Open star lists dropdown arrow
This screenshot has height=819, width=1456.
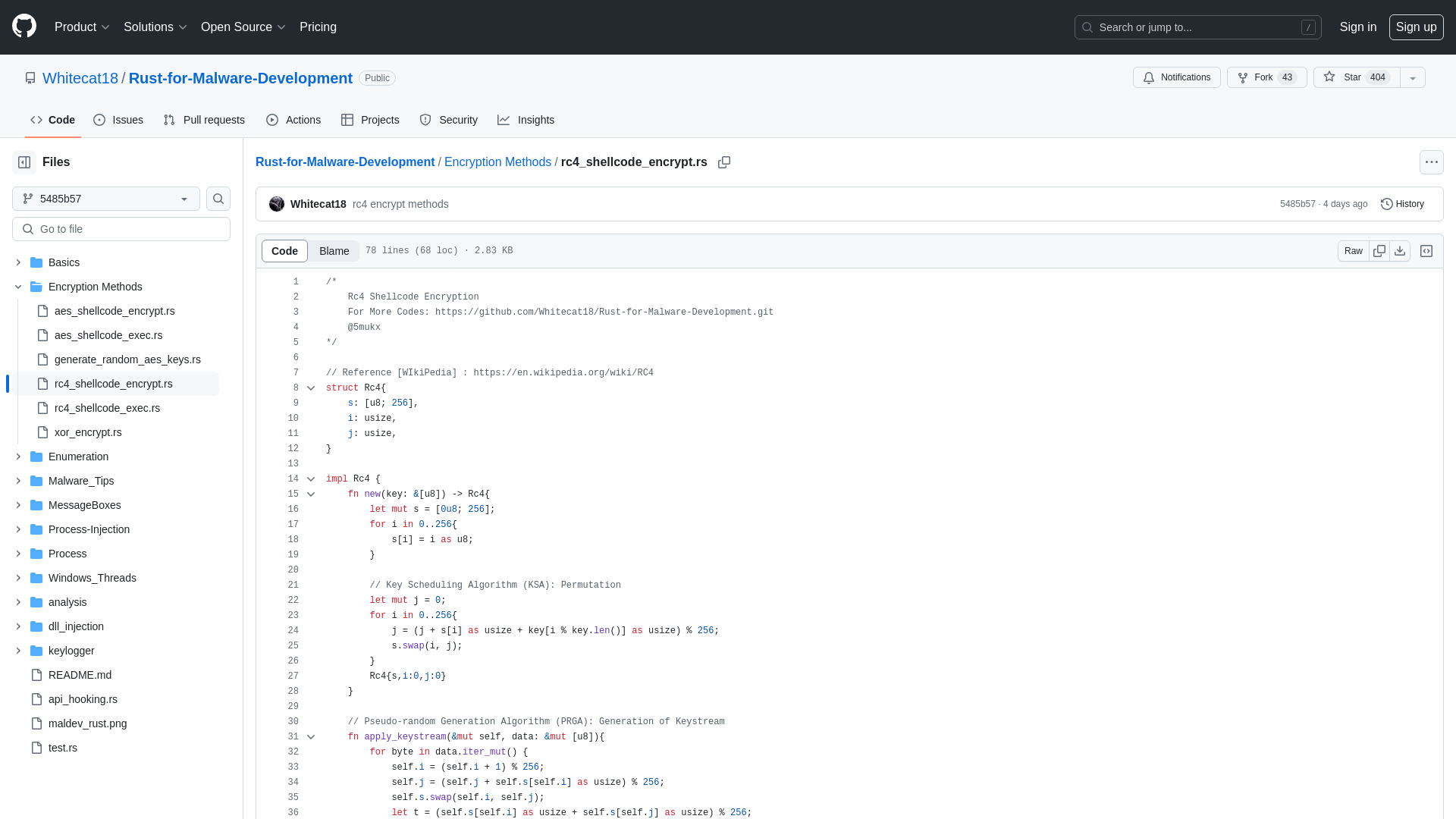(x=1413, y=77)
